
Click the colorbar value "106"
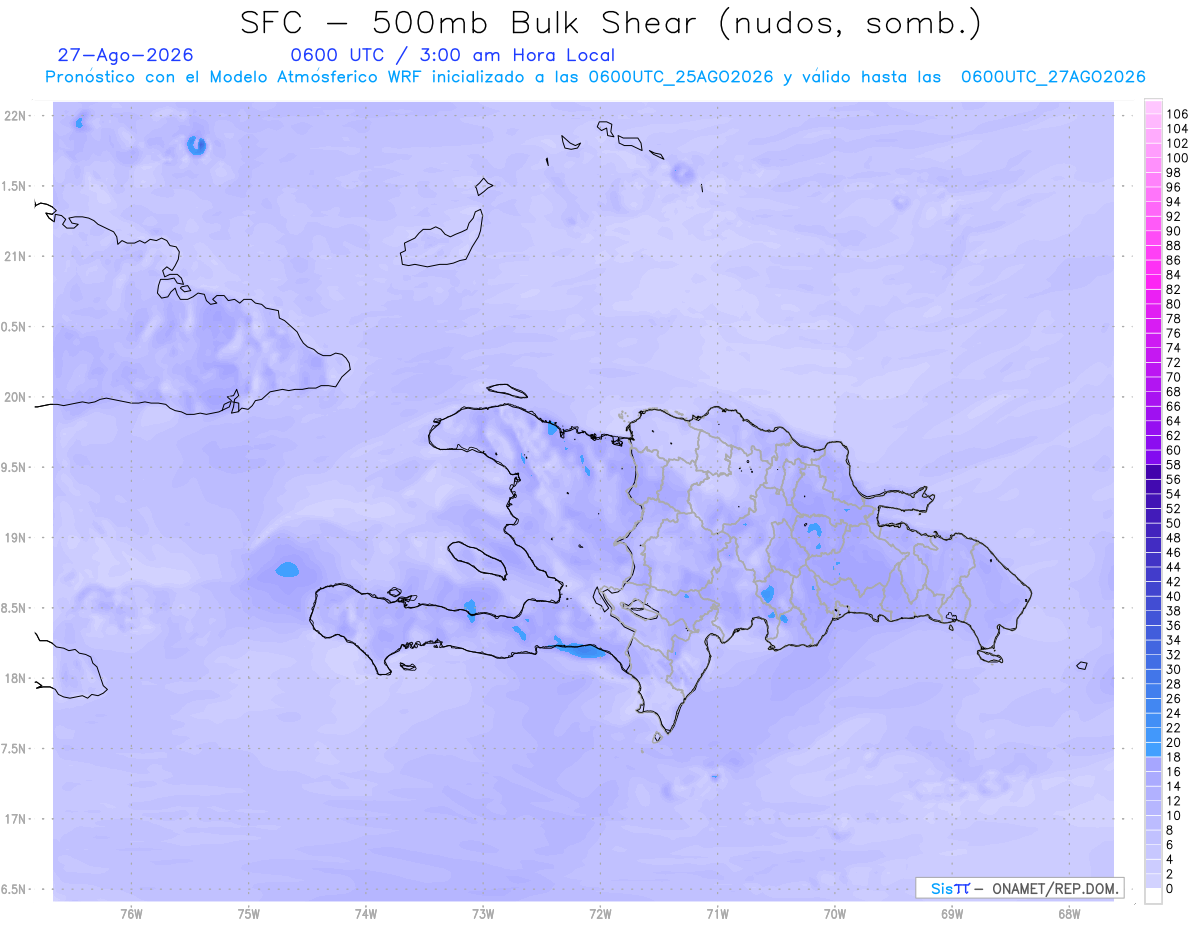click(1177, 115)
